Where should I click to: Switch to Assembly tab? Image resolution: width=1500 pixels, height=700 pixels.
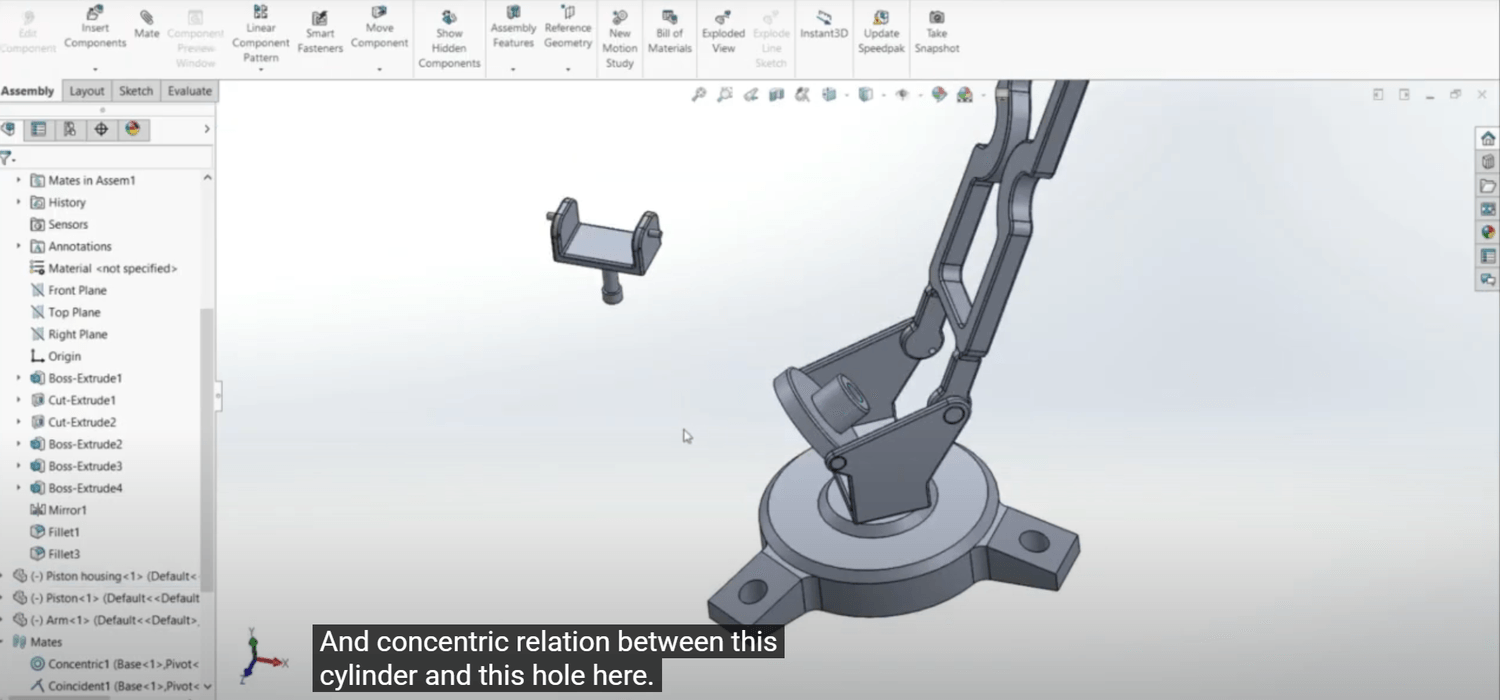point(28,91)
